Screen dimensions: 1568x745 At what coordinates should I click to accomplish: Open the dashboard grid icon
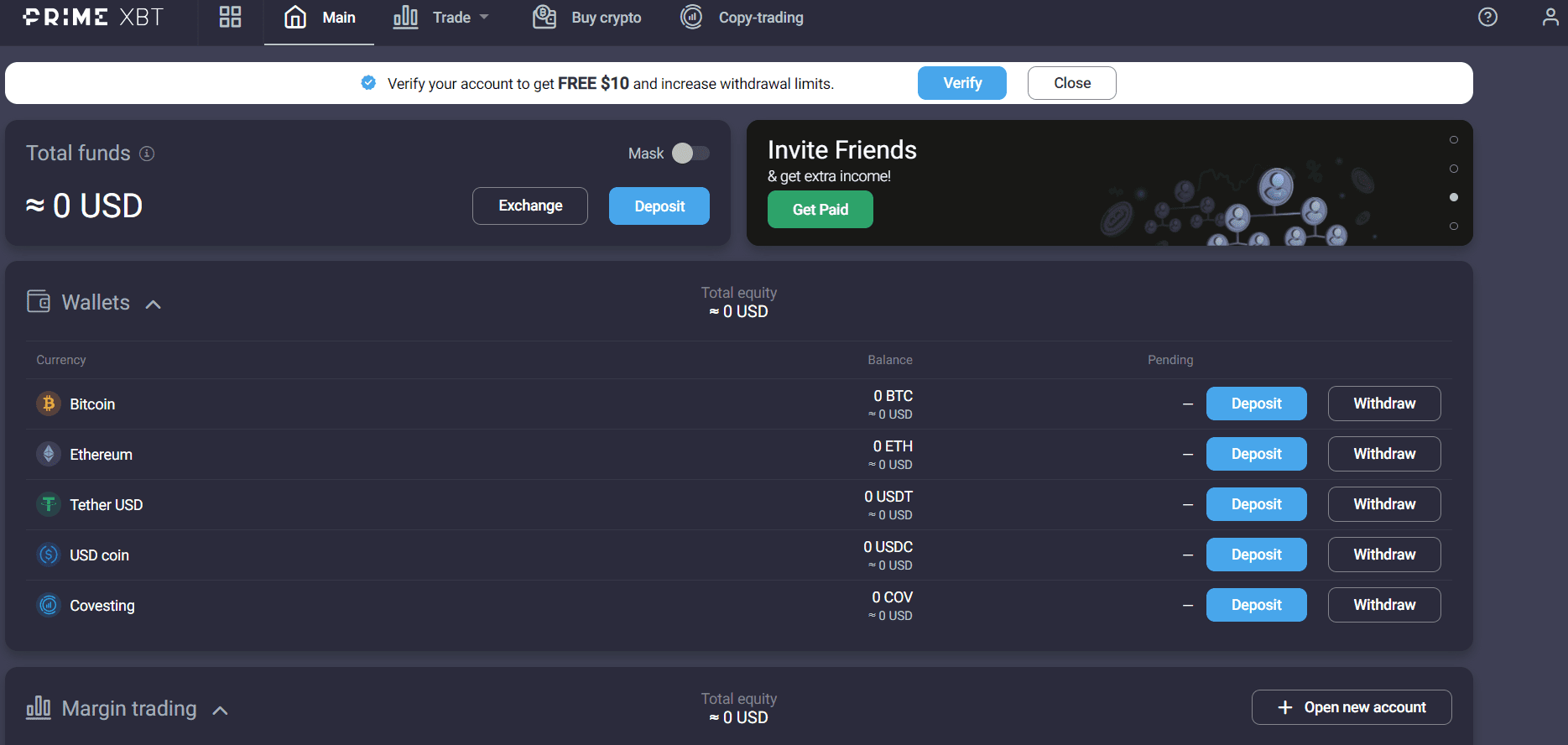click(x=230, y=17)
